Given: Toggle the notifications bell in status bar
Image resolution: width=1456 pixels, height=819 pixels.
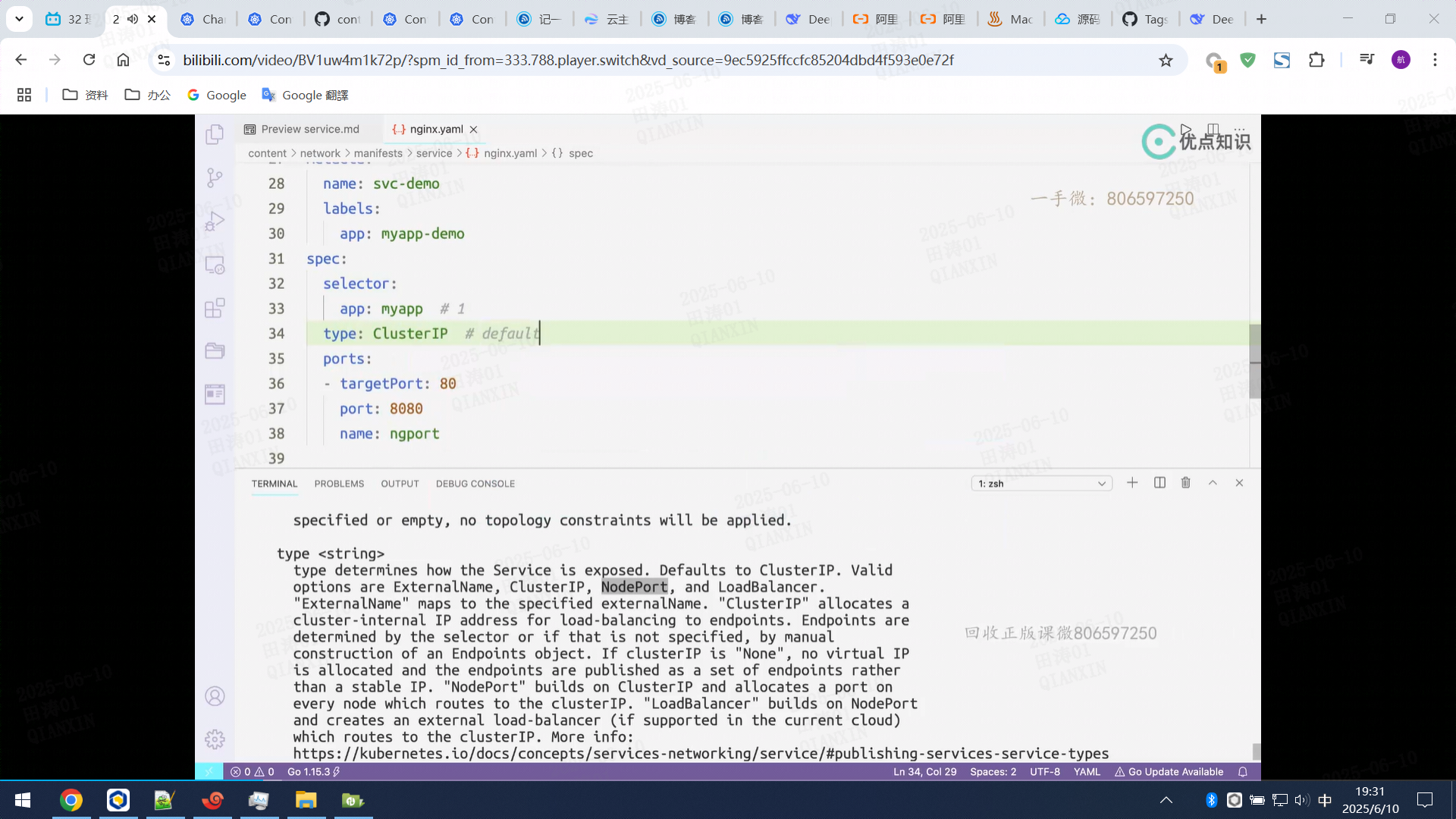Looking at the screenshot, I should (1243, 772).
